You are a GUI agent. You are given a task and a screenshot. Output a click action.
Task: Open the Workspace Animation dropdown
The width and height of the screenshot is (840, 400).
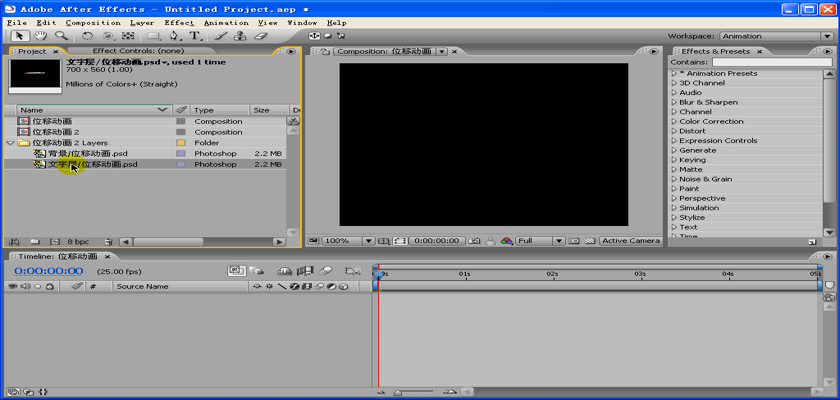click(x=776, y=36)
